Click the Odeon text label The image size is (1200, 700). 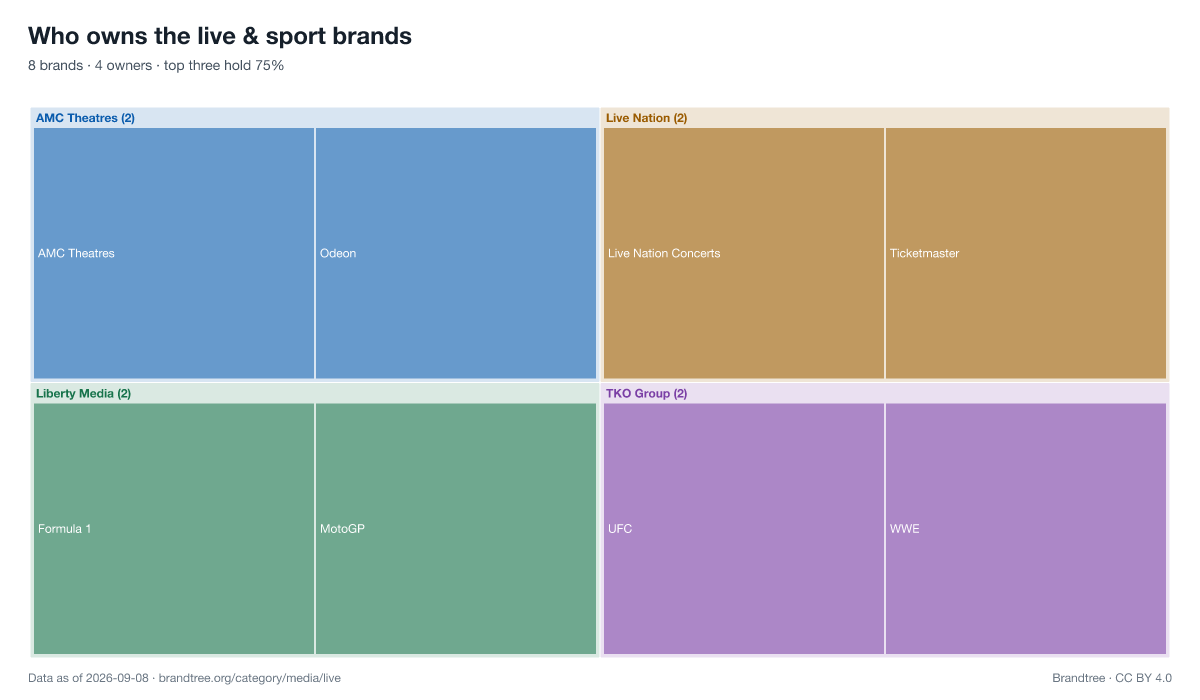pyautogui.click(x=338, y=253)
